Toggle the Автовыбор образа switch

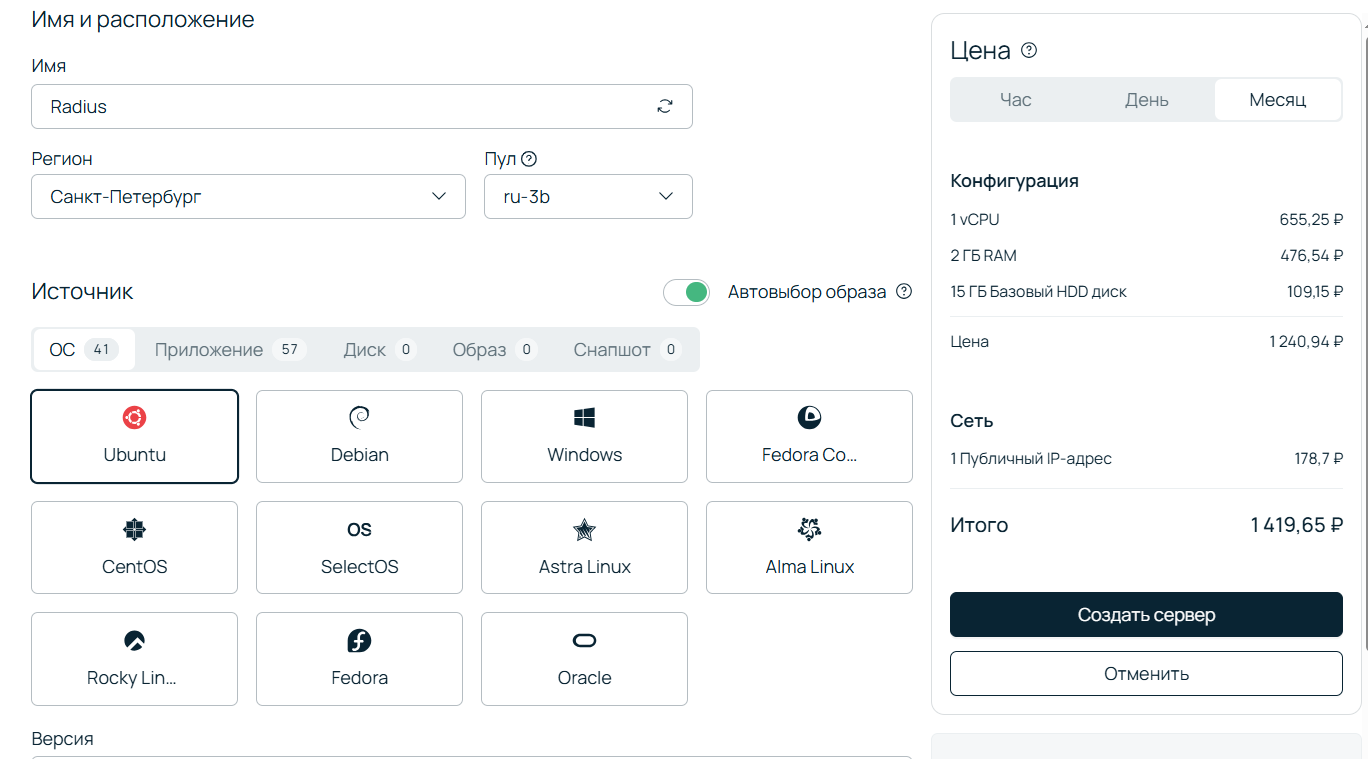[686, 292]
